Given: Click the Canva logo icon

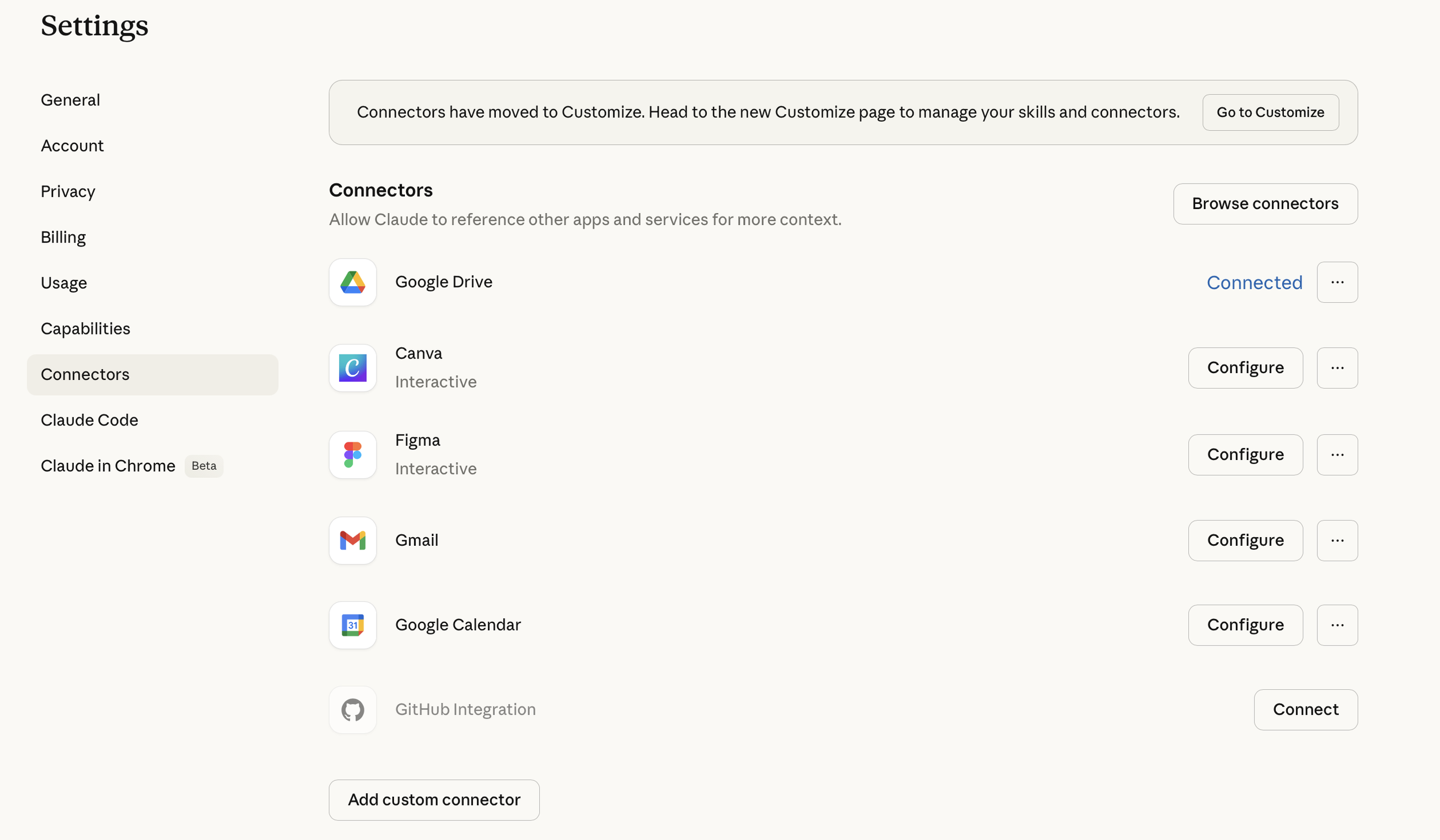Looking at the screenshot, I should [x=353, y=368].
